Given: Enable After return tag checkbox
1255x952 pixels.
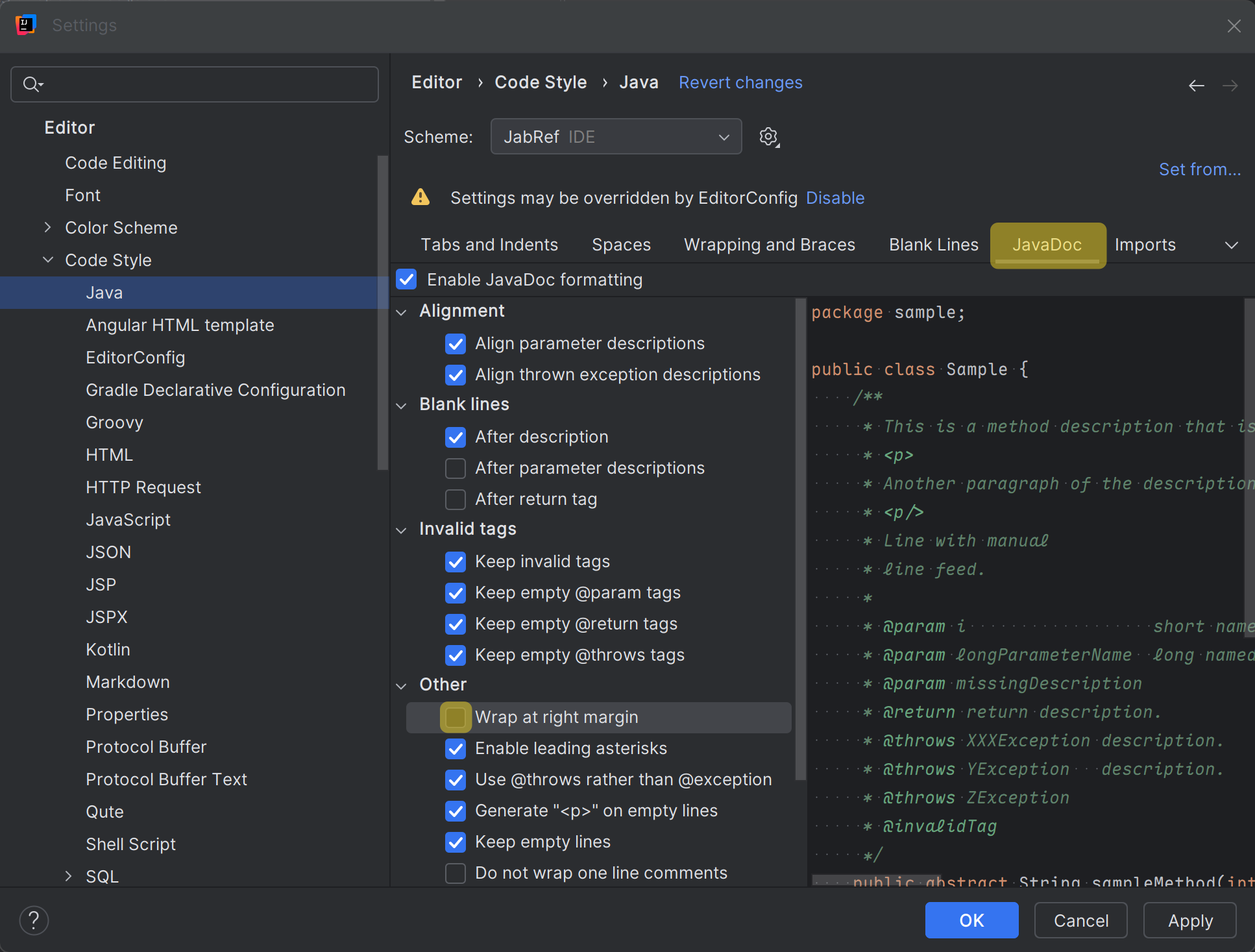Looking at the screenshot, I should 456,499.
